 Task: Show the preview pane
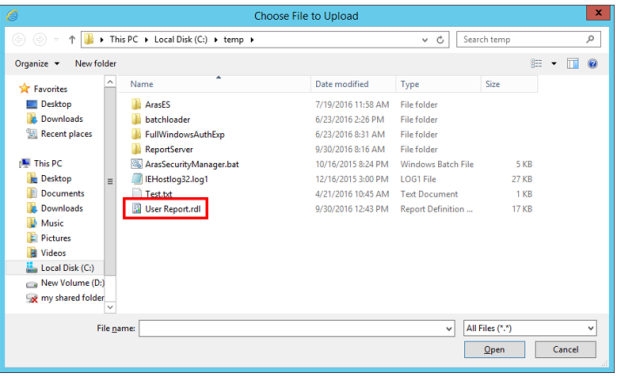tap(573, 63)
